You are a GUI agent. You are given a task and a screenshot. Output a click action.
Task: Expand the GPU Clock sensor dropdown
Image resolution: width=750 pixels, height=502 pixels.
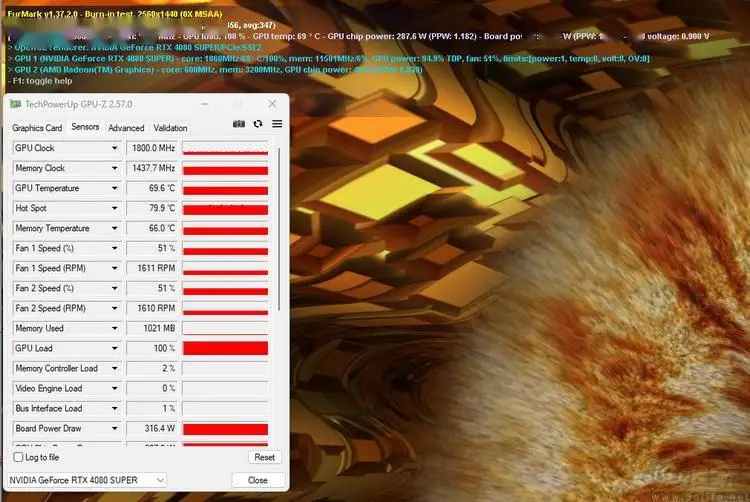[115, 148]
